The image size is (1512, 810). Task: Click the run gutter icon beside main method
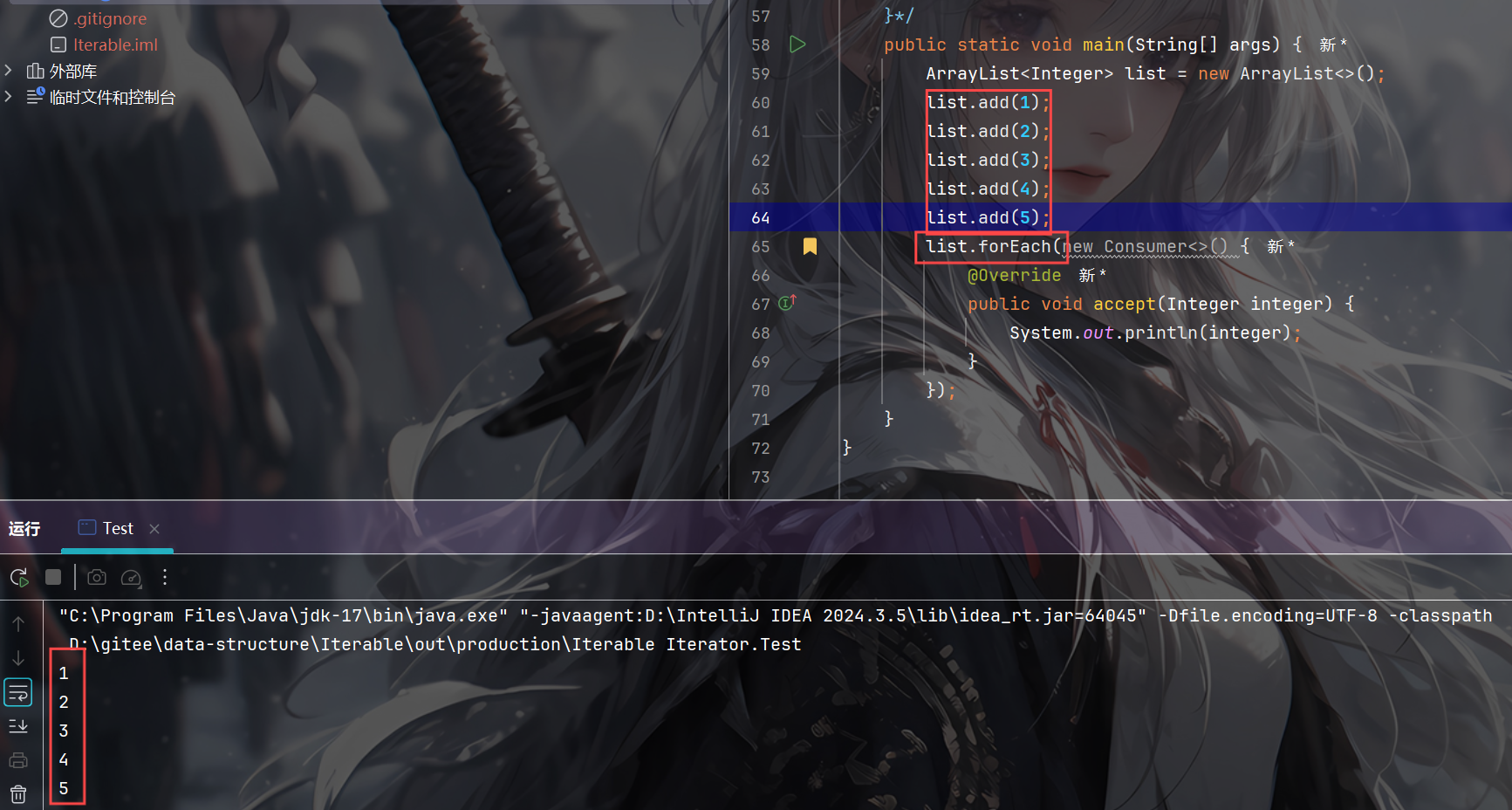click(797, 45)
